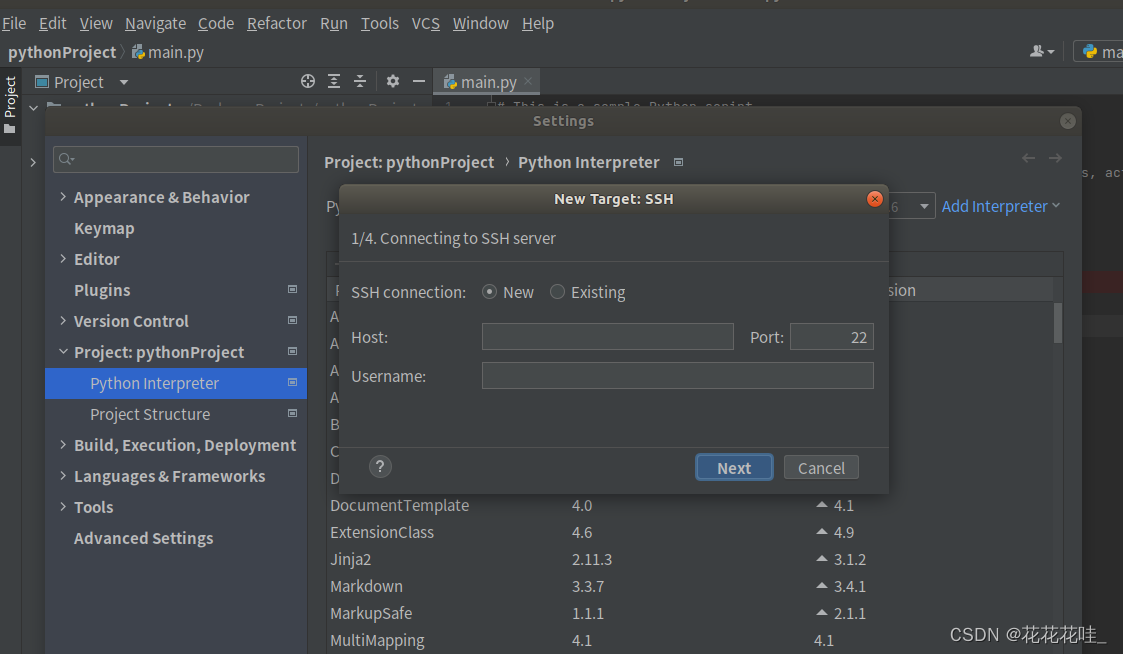The height and width of the screenshot is (654, 1123).
Task: Select the Python Interpreter tree item
Action: coord(175,383)
